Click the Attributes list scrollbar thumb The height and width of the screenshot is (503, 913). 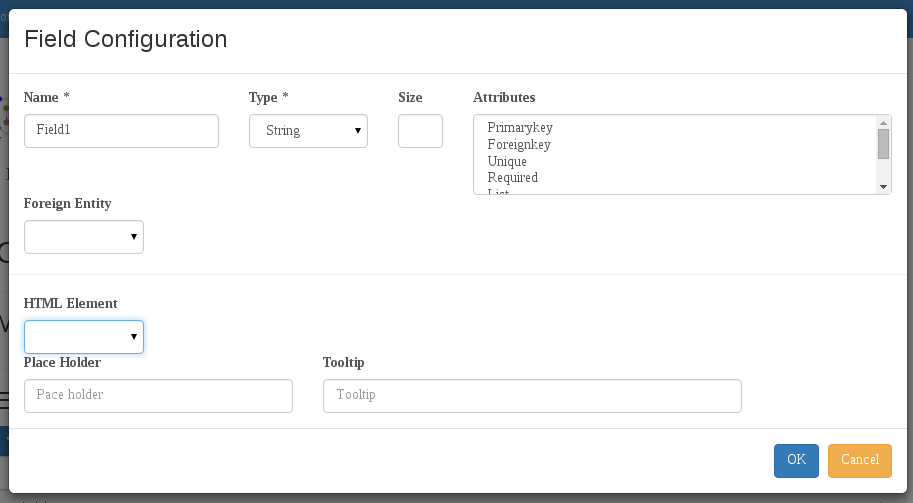[883, 144]
